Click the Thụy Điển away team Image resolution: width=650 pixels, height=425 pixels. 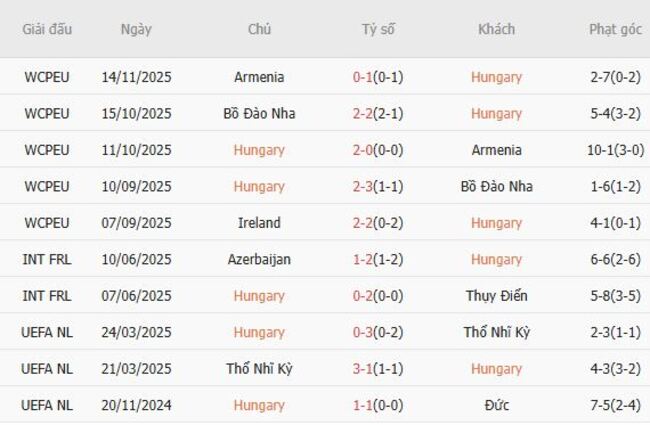click(x=496, y=296)
